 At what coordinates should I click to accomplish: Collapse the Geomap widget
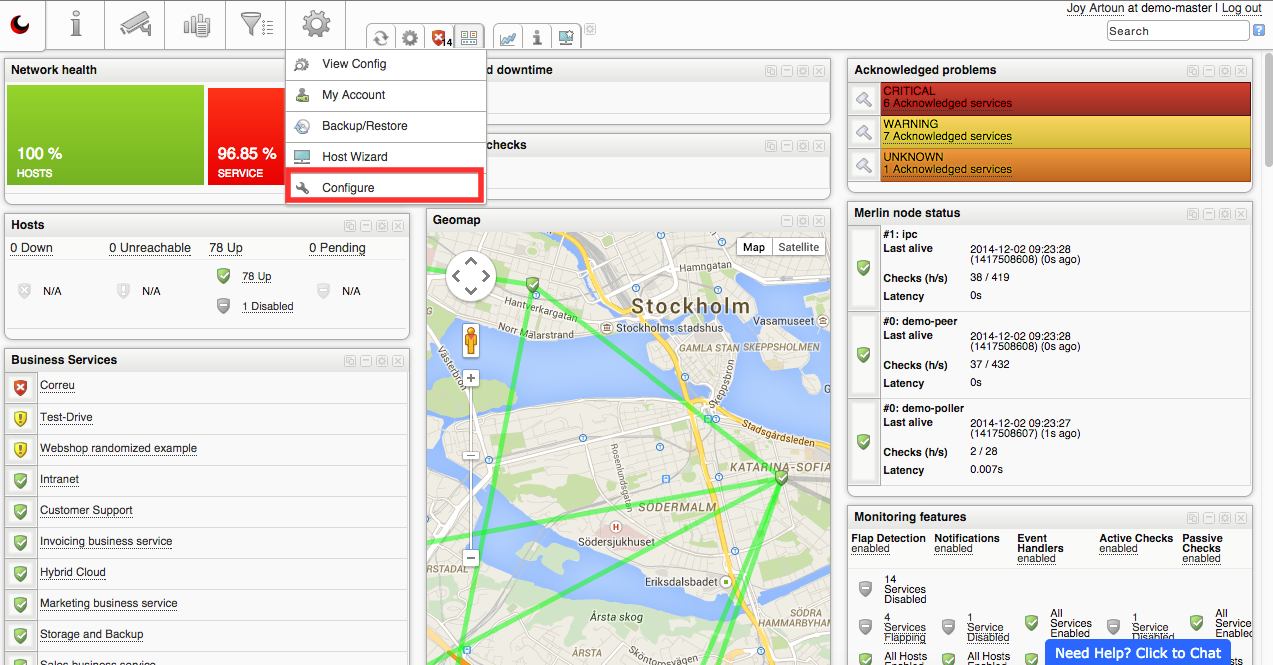click(x=787, y=220)
